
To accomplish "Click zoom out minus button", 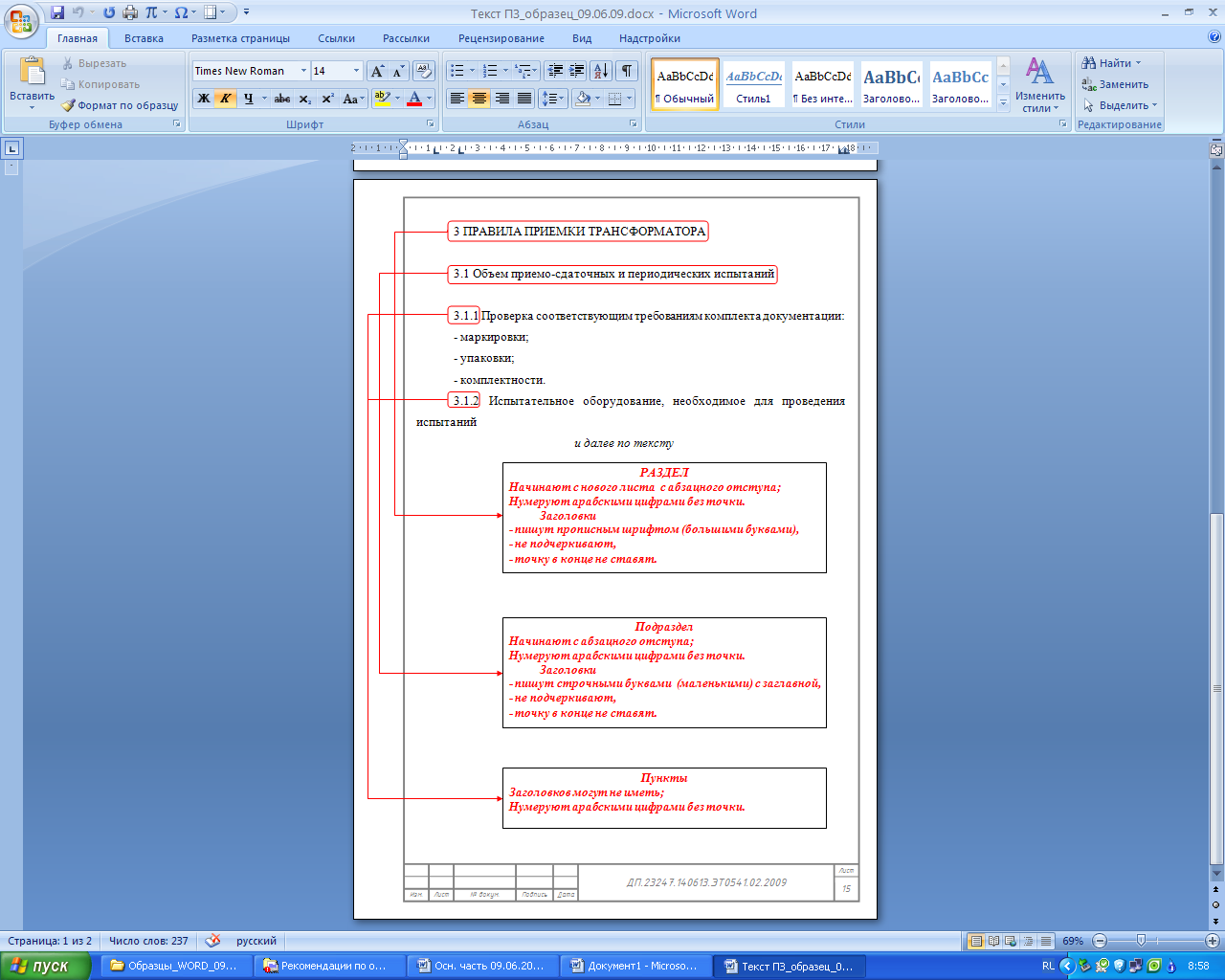I will pos(1100,941).
